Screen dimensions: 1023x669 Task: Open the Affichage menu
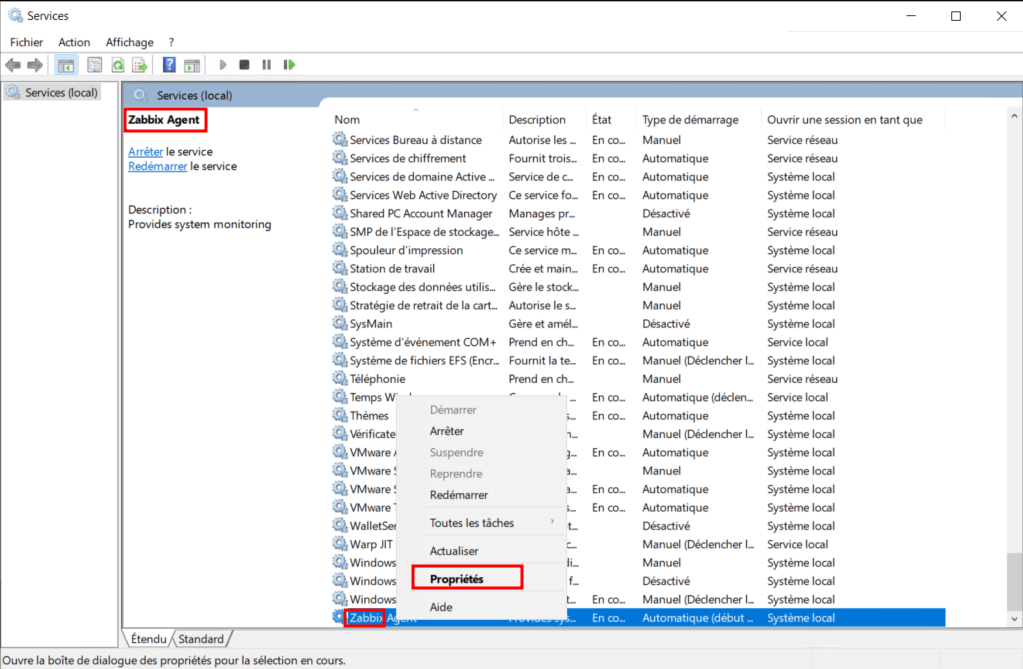click(130, 42)
